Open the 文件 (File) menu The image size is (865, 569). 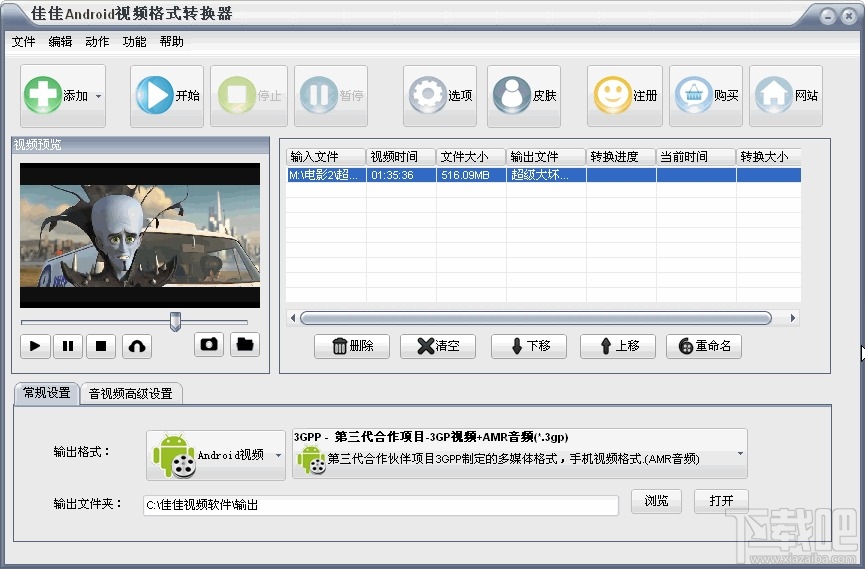pos(24,41)
